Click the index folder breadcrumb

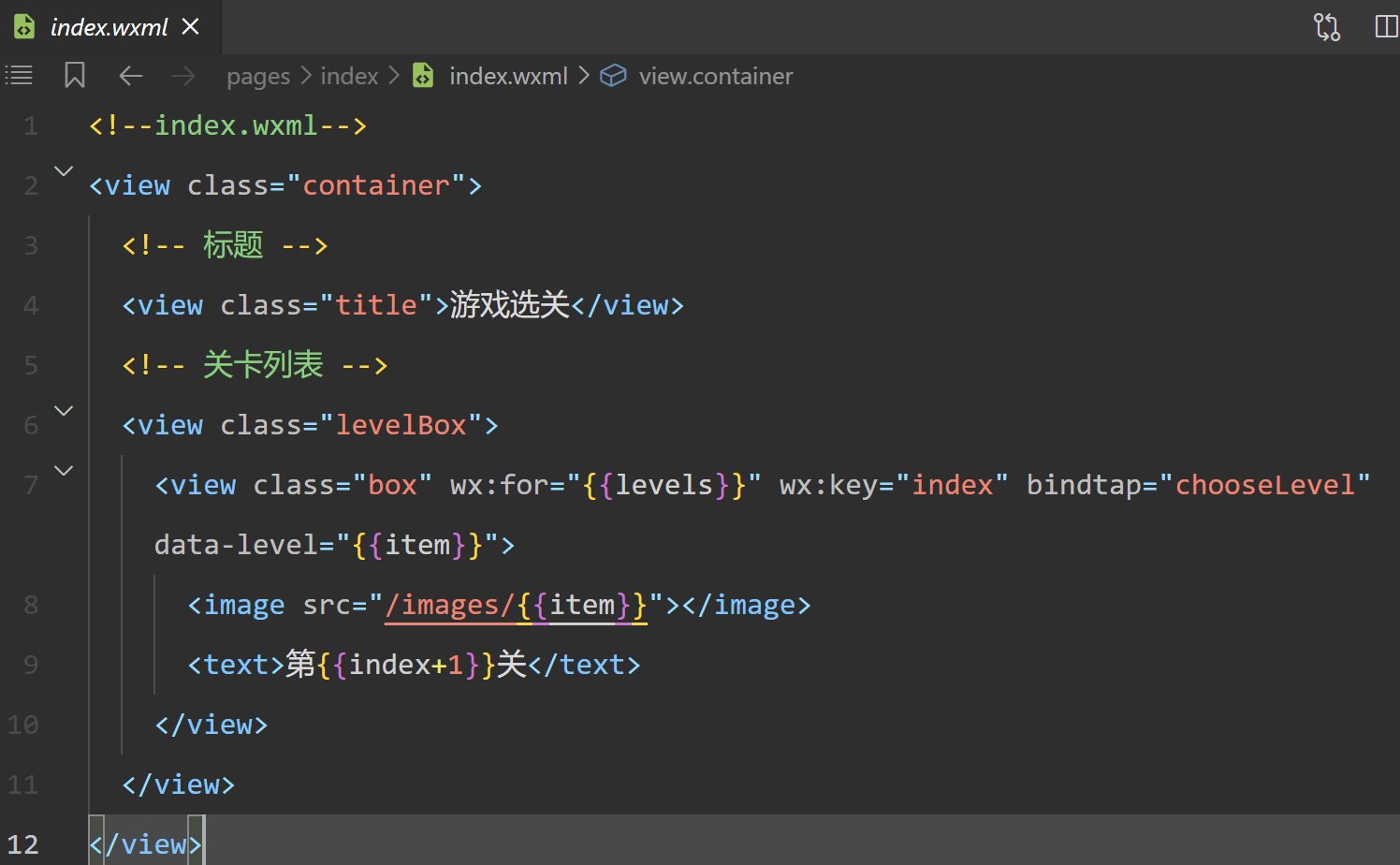point(349,77)
